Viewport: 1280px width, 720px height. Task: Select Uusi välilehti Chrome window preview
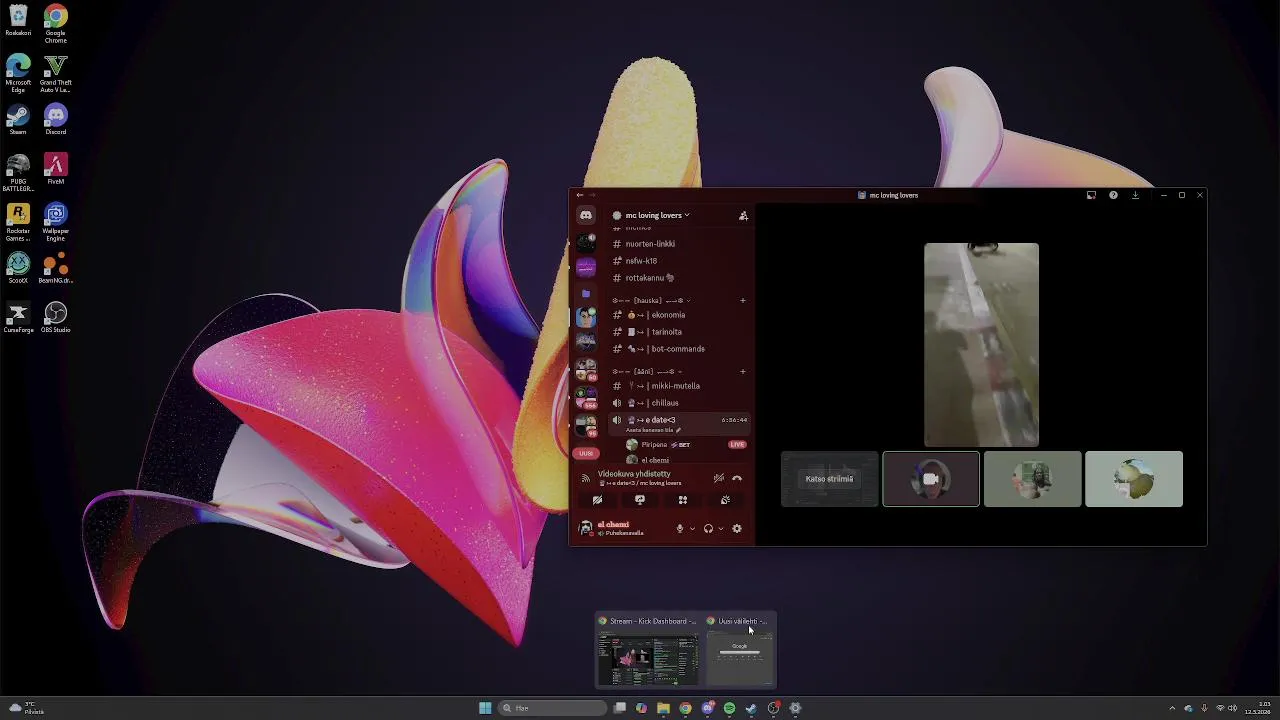(740, 652)
